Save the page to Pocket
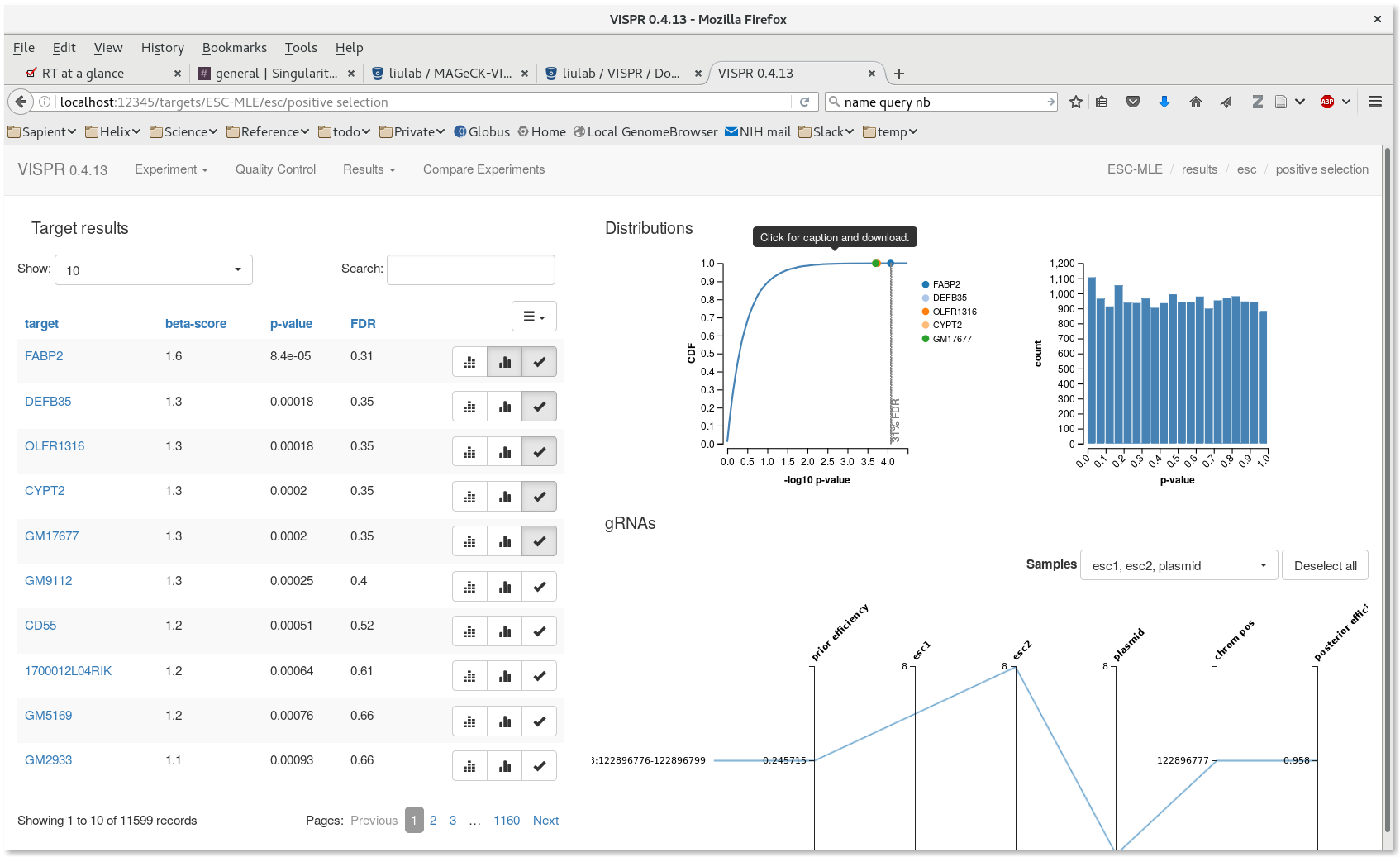The width and height of the screenshot is (1400, 857). coord(1133,101)
